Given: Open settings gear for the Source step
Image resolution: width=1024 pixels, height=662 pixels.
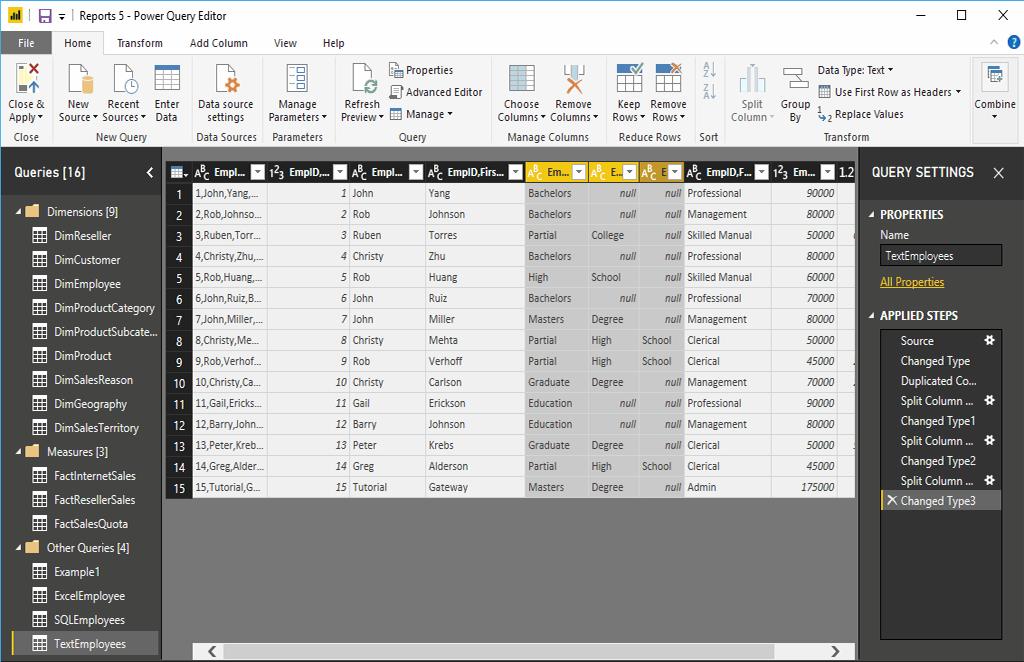Looking at the screenshot, I should 990,341.
